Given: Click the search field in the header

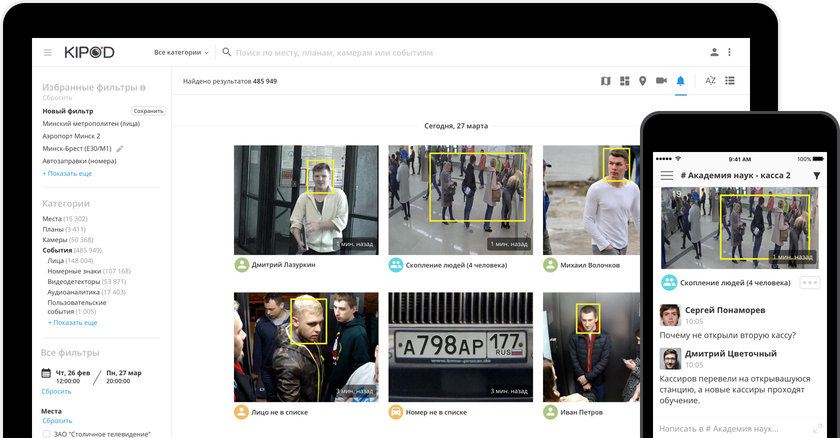Looking at the screenshot, I should tap(400, 52).
